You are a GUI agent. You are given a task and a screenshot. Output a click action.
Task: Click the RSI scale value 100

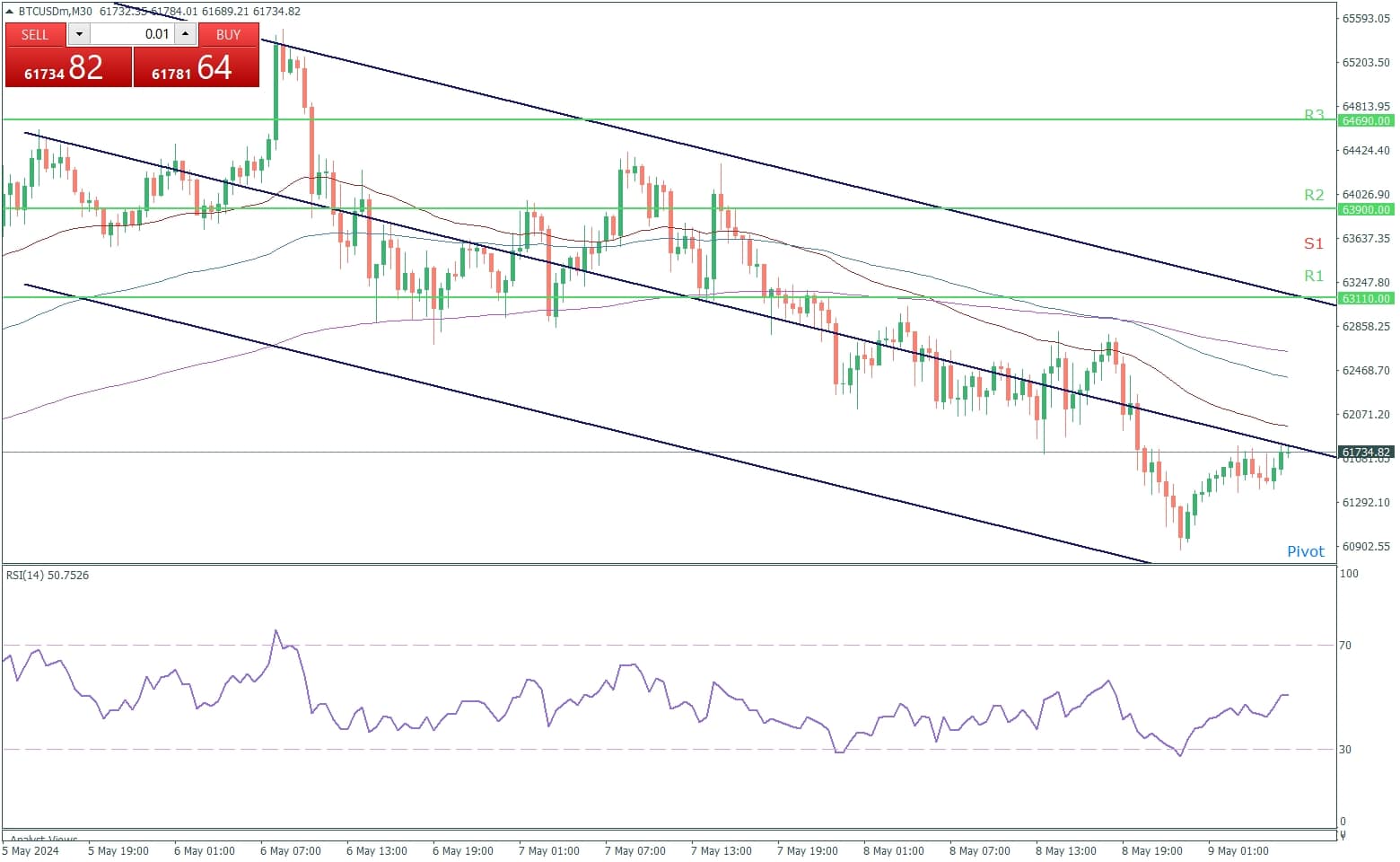tap(1349, 573)
